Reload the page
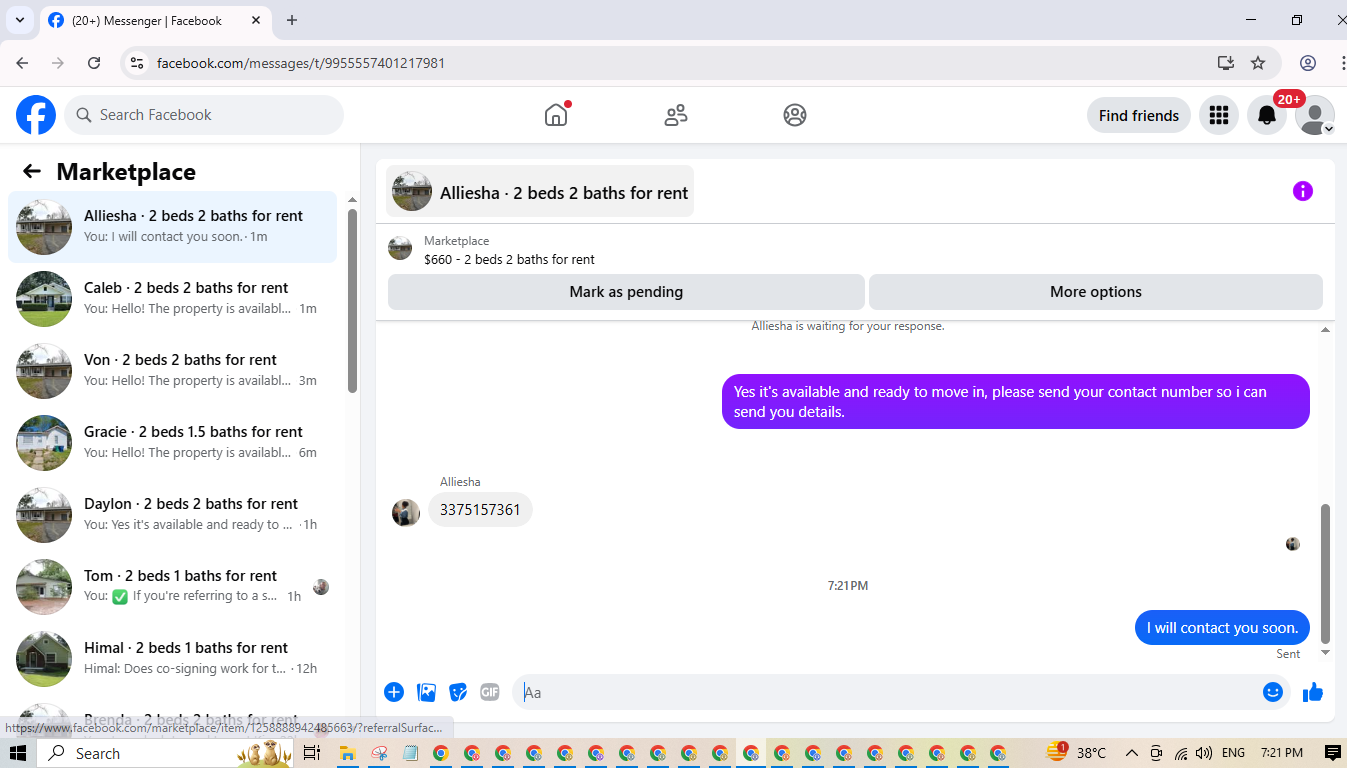 (94, 63)
